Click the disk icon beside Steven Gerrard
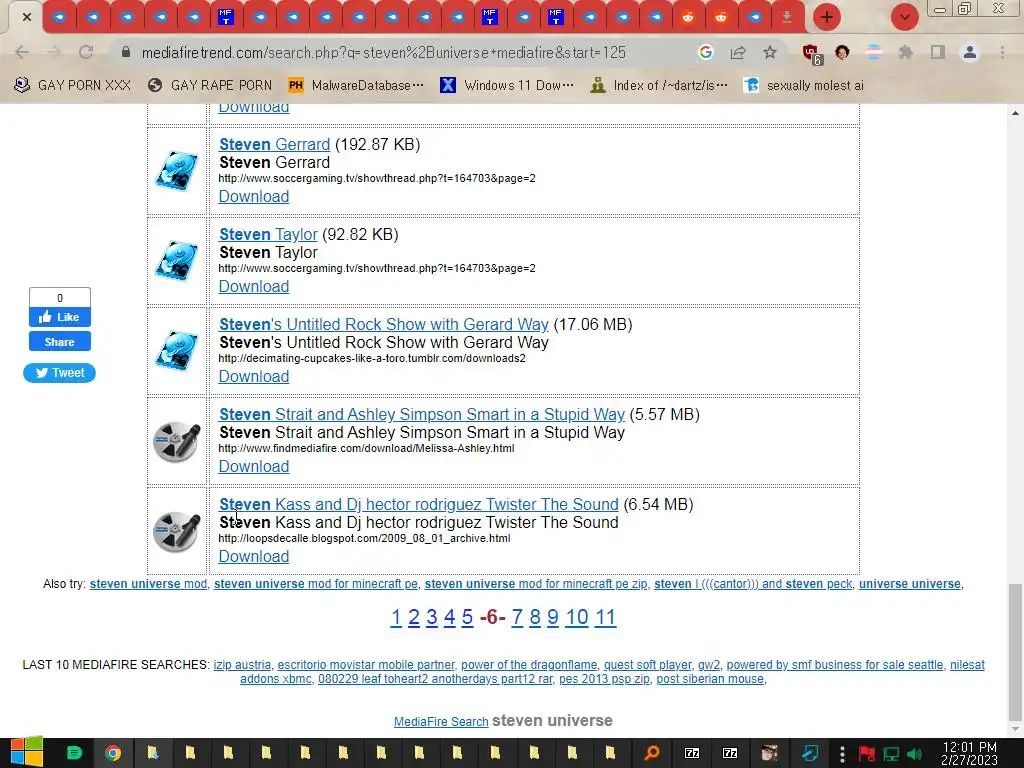The height and width of the screenshot is (768, 1024). [x=176, y=170]
